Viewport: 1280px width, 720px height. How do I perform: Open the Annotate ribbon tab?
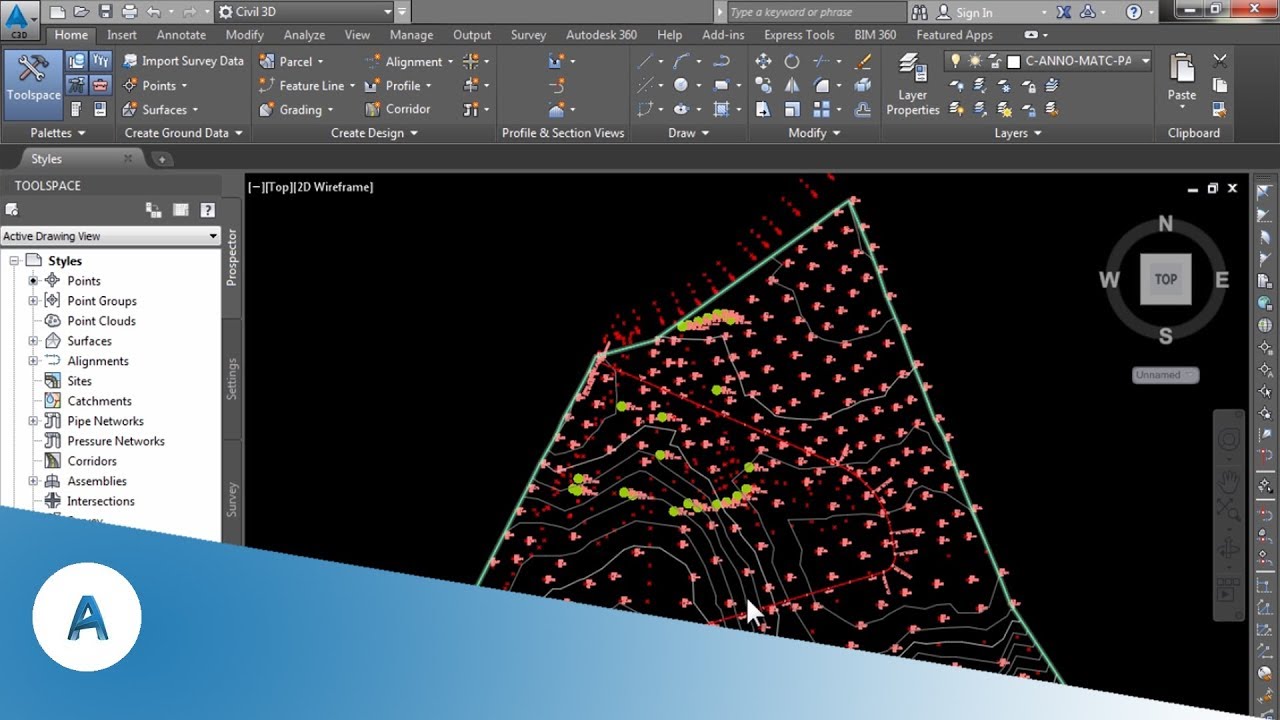click(181, 35)
